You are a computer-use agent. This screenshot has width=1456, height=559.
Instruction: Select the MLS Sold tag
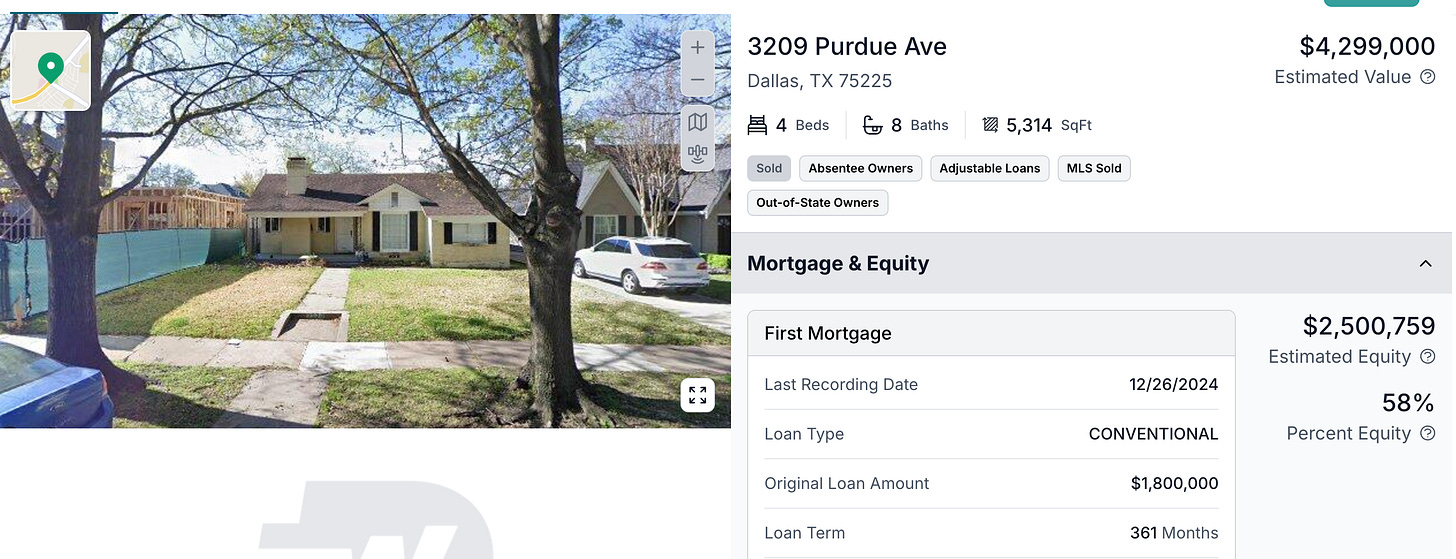[x=1094, y=168]
